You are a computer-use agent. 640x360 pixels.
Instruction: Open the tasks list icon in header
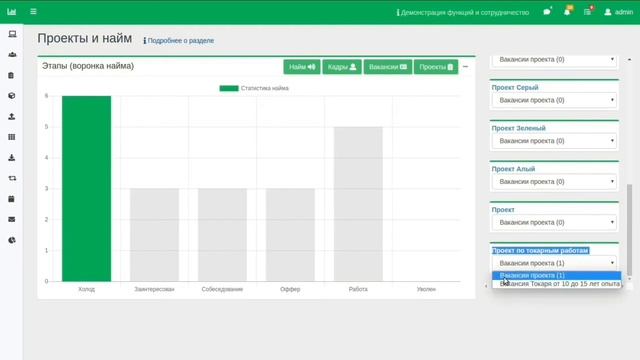(588, 12)
